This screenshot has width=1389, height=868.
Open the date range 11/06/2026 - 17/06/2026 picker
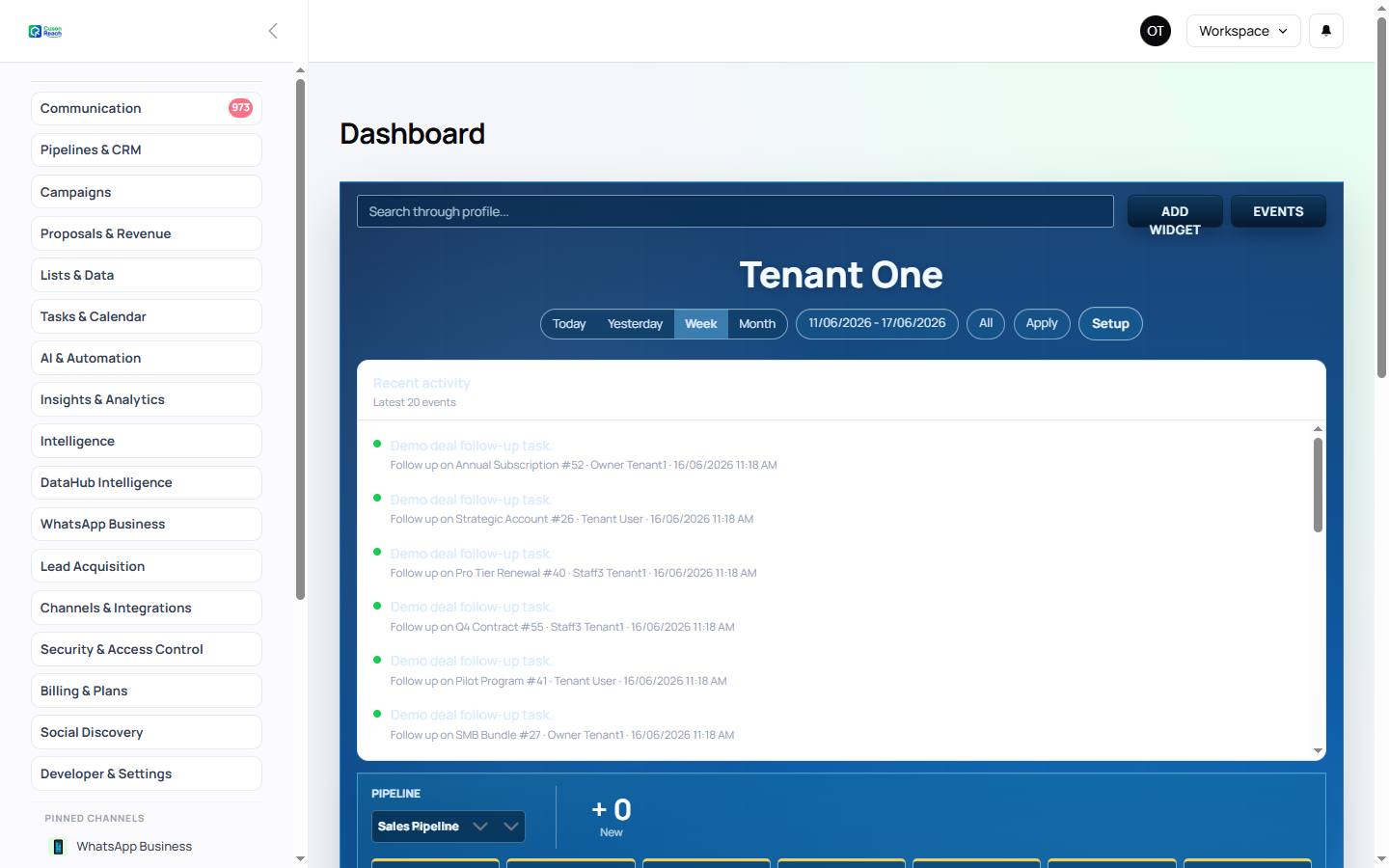tap(877, 323)
